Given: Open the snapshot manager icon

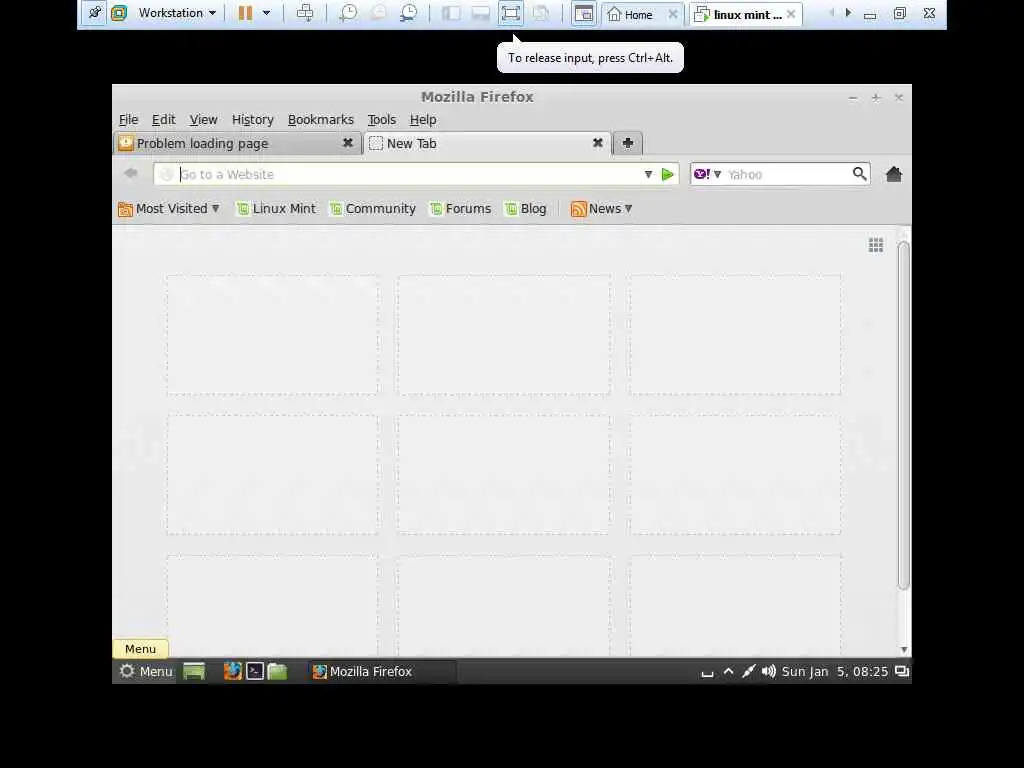Looking at the screenshot, I should [x=409, y=13].
